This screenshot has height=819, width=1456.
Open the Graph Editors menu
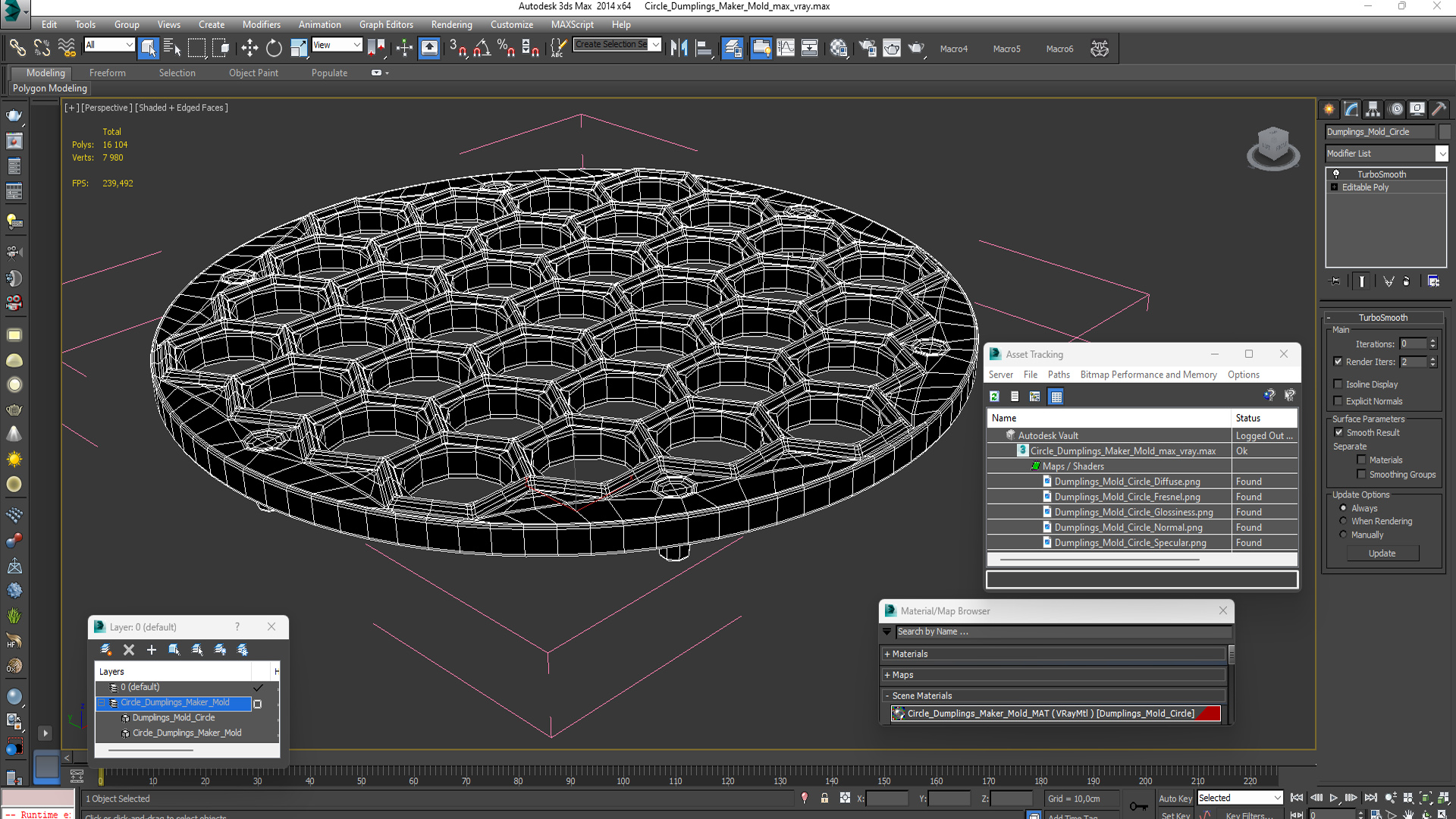tap(386, 24)
